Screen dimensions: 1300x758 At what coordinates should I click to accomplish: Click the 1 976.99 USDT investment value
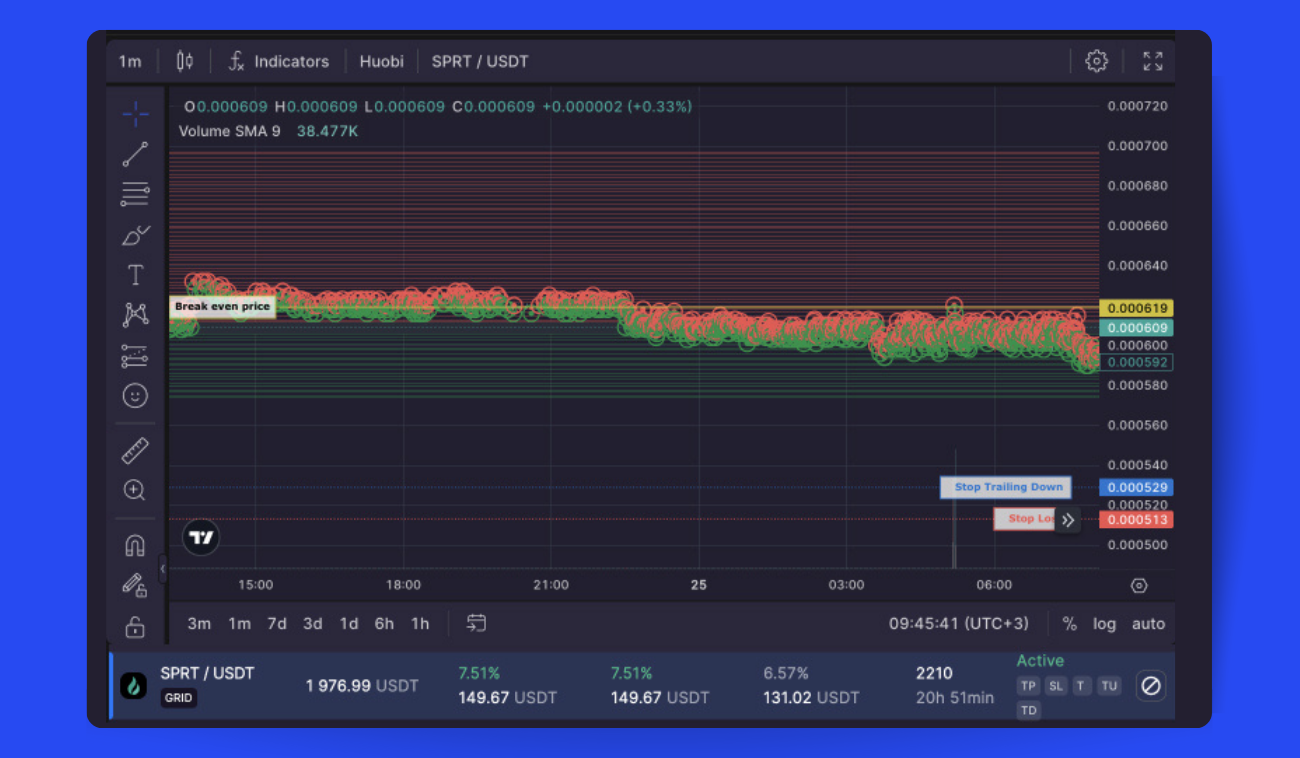coord(362,686)
